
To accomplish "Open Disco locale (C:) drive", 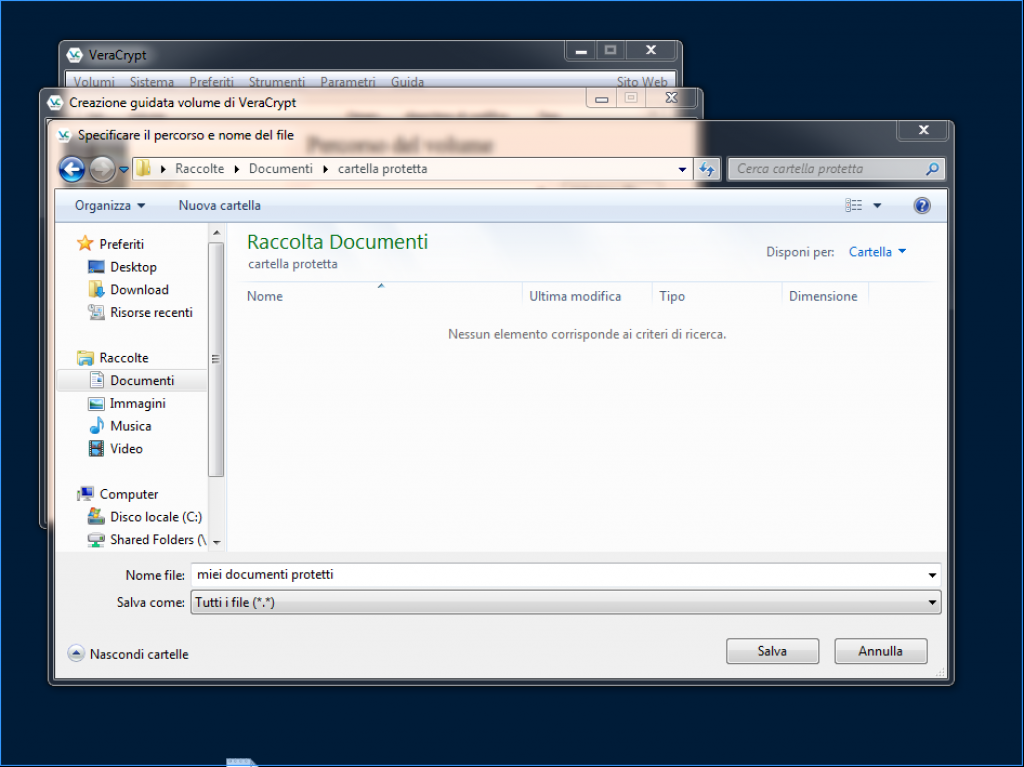I will pyautogui.click(x=156, y=517).
